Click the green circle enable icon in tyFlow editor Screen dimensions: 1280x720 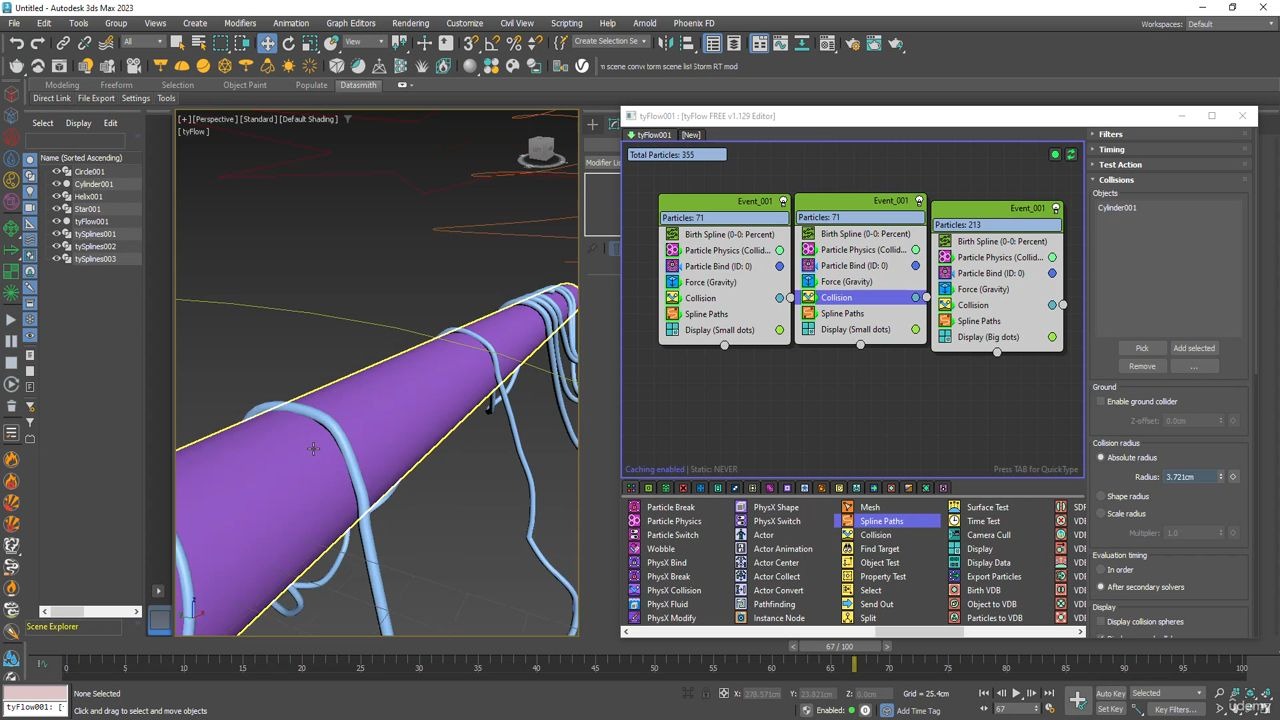tap(1055, 154)
